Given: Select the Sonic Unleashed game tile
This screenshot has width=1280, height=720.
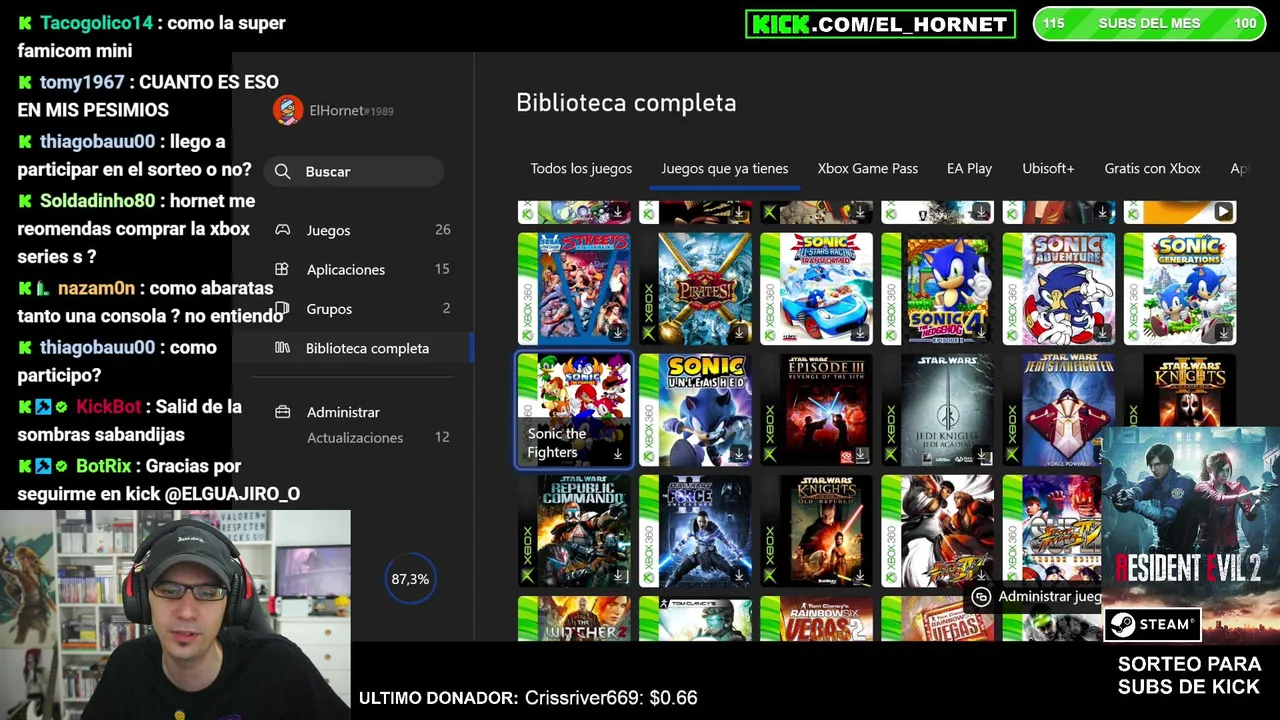Looking at the screenshot, I should click(x=695, y=410).
